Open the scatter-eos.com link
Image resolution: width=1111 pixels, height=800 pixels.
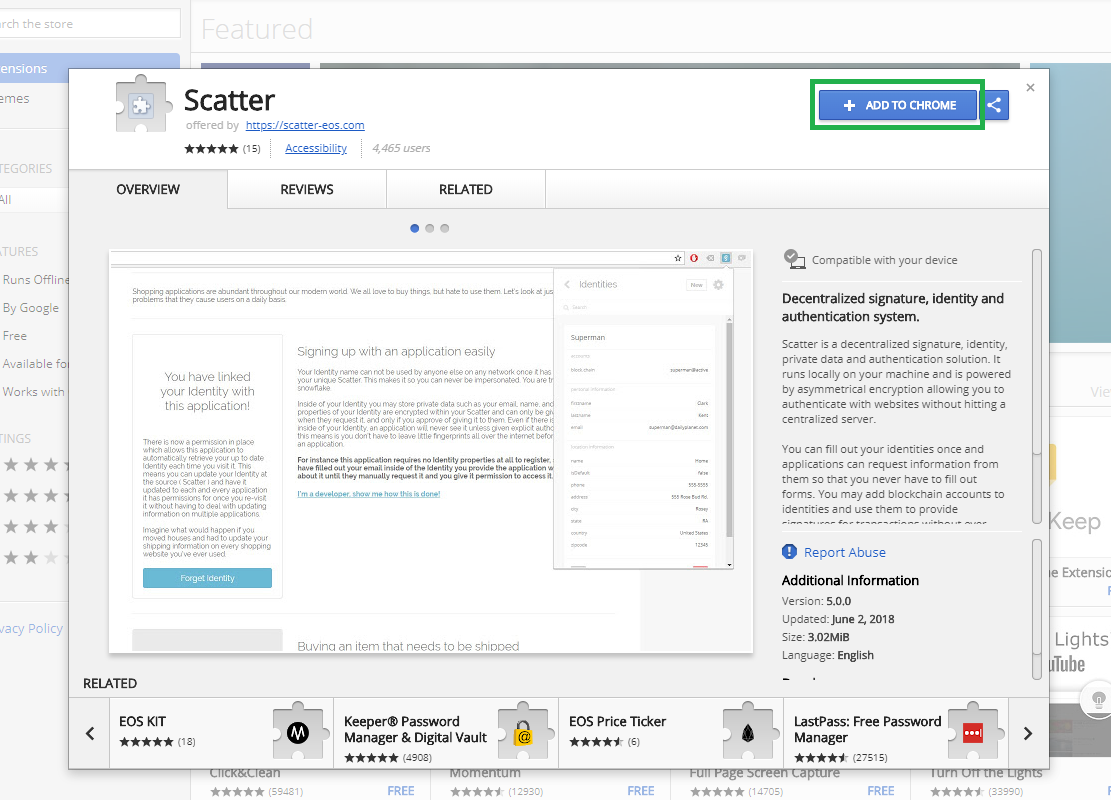(305, 125)
